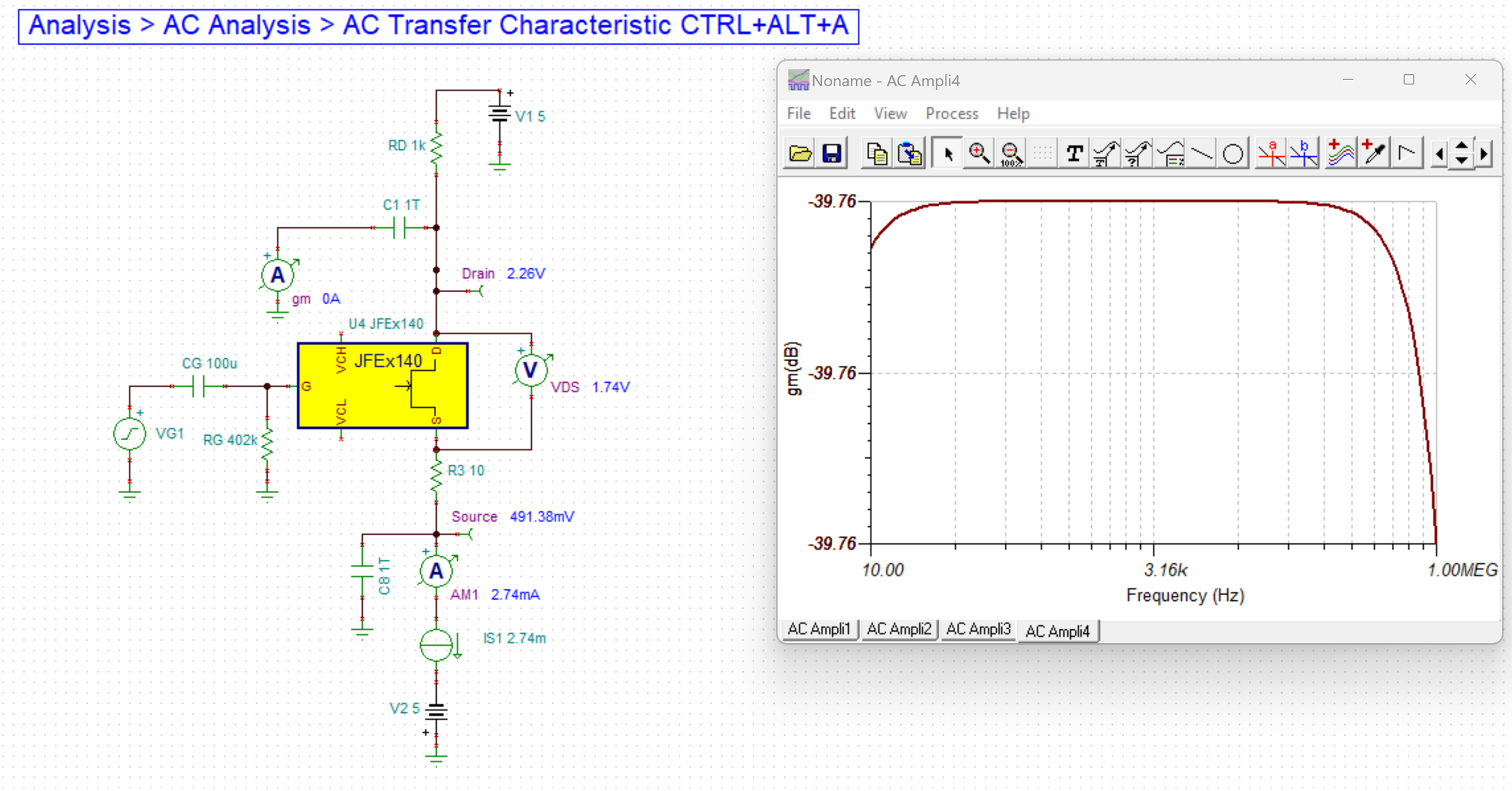The image size is (1512, 791).
Task: Click the Frequency (Hz) axis label
Action: point(1185,596)
